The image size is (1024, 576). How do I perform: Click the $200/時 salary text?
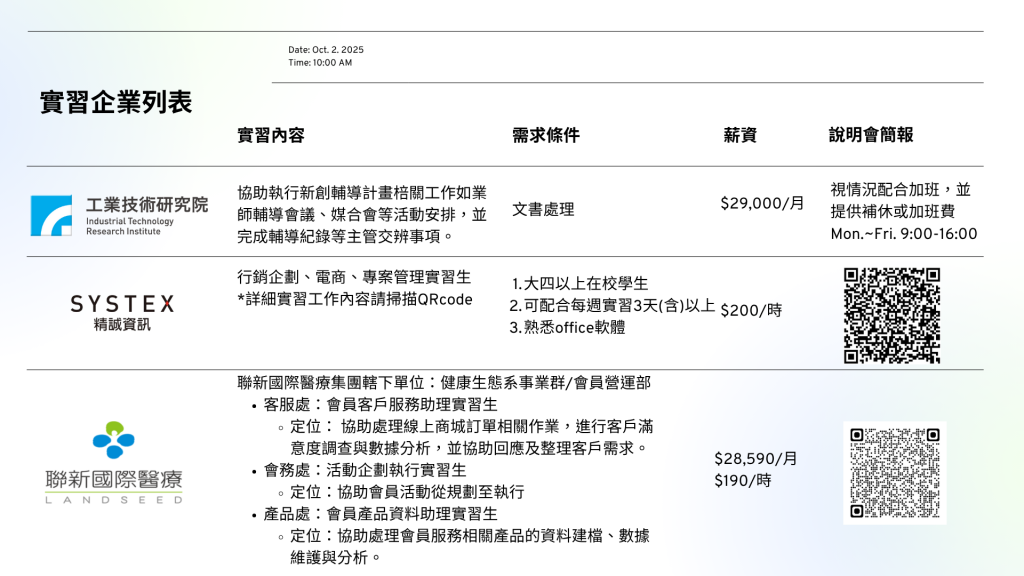pos(751,311)
